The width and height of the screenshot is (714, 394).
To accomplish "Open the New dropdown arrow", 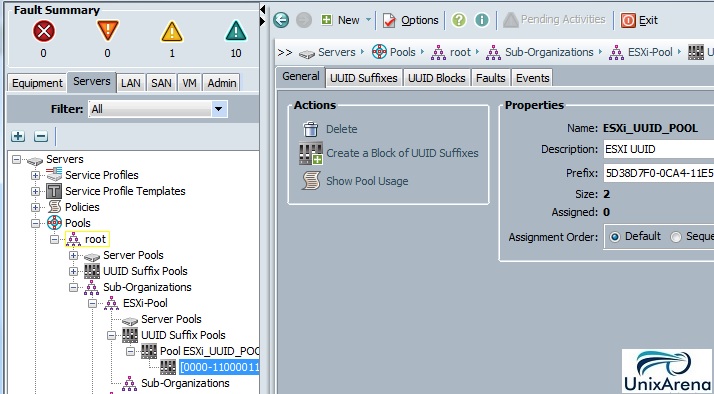I will click(368, 20).
